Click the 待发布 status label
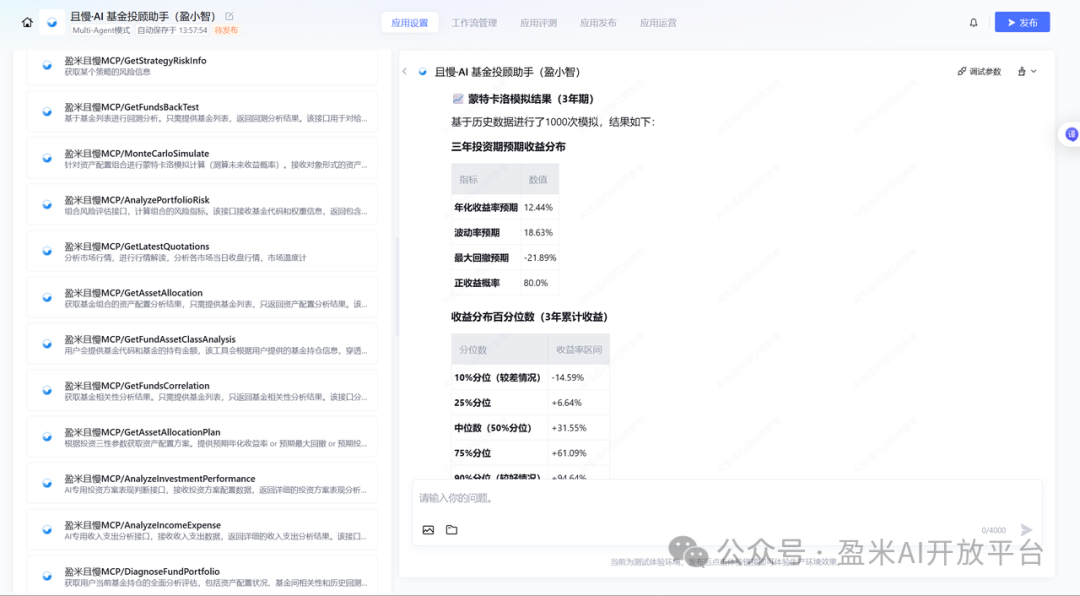1080x596 pixels. (x=225, y=30)
